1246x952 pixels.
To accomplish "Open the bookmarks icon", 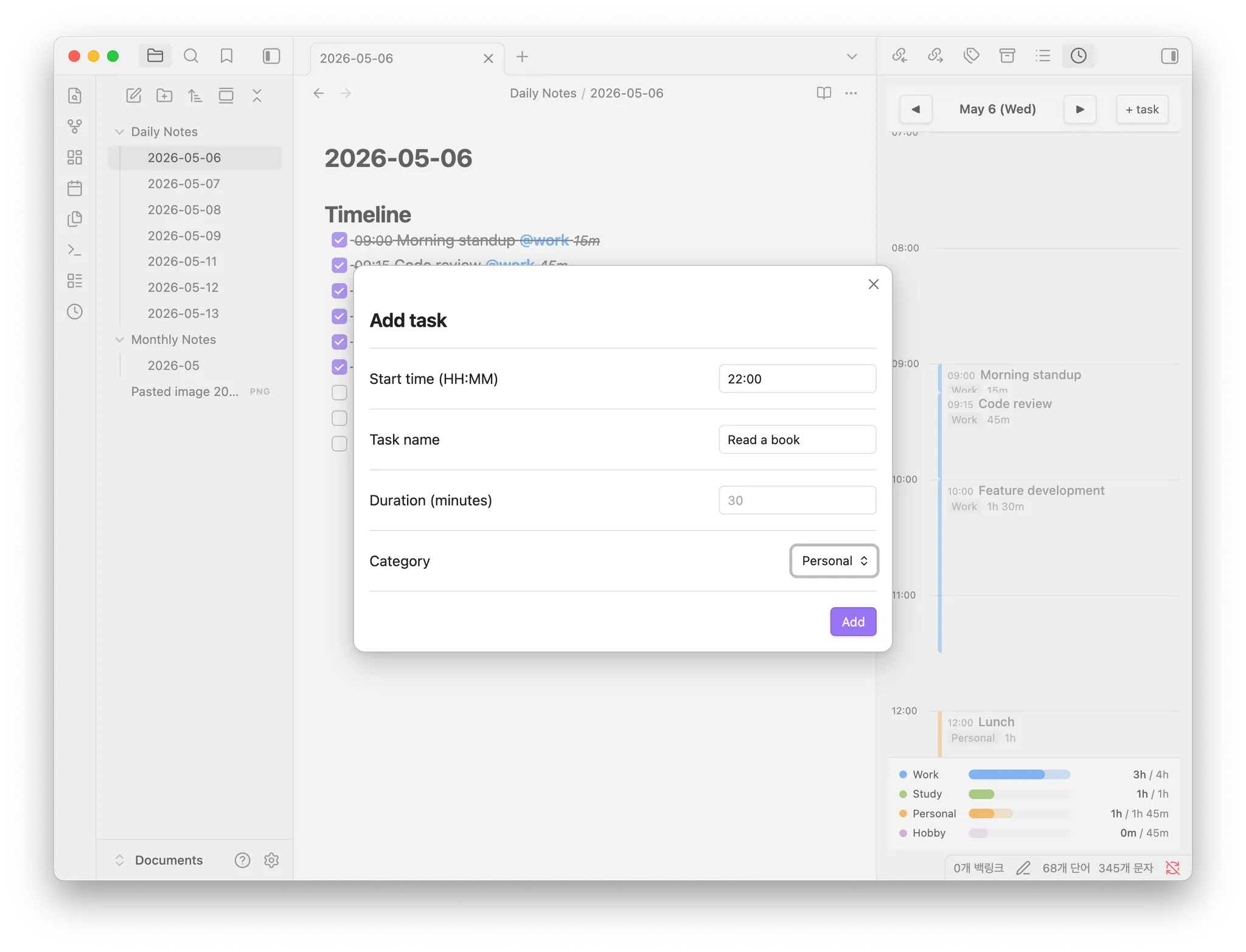I will tap(226, 56).
